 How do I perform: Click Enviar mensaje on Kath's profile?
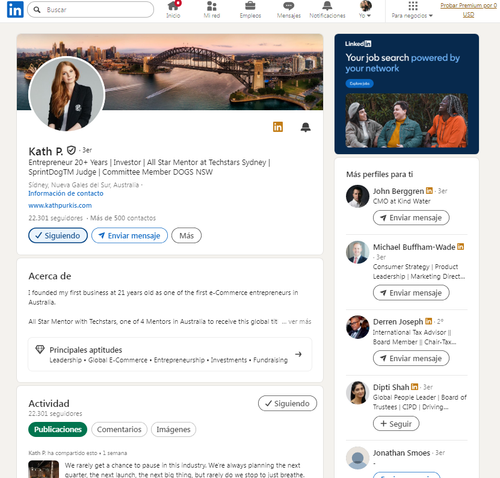pyautogui.click(x=130, y=235)
